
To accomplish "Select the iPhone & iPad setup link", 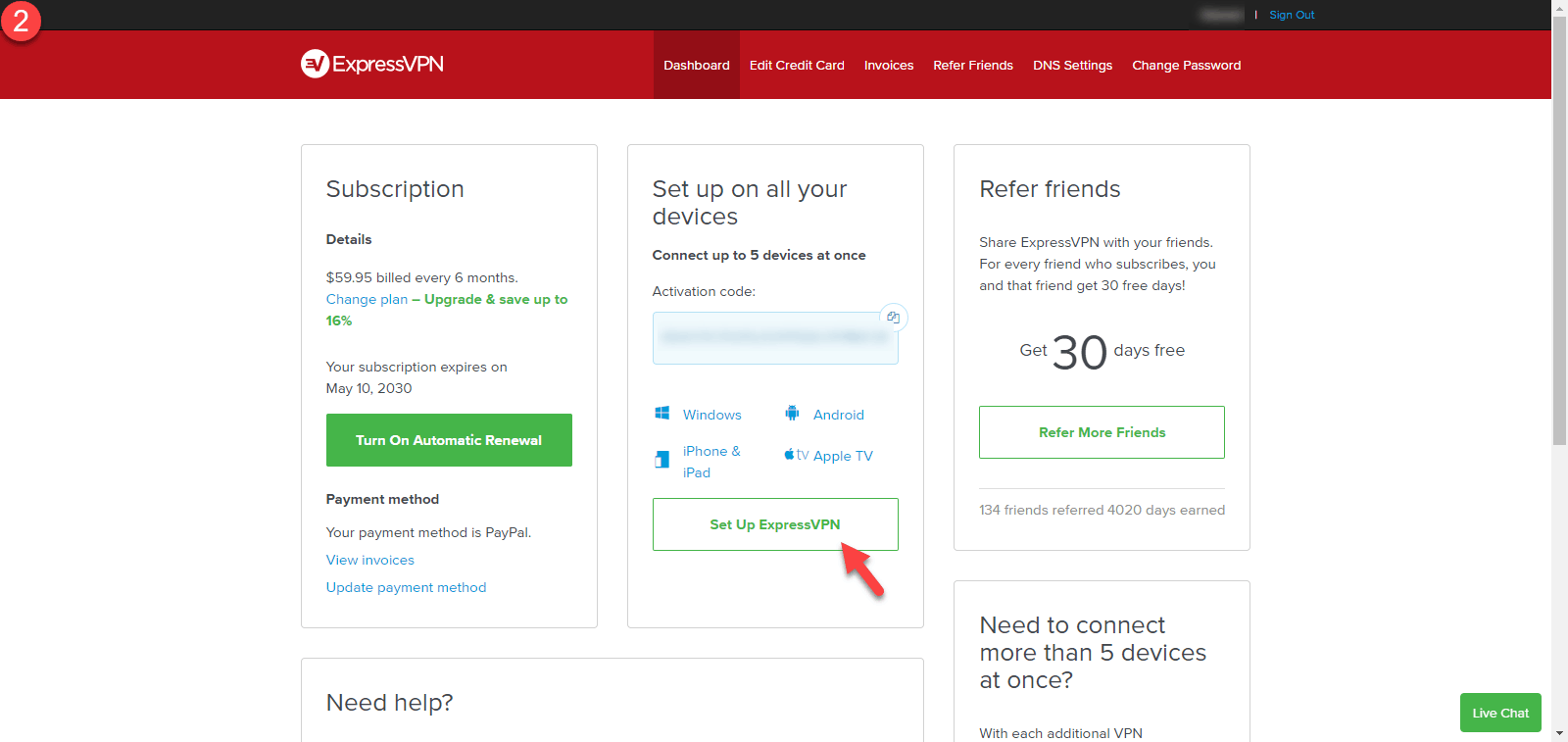I will (711, 462).
